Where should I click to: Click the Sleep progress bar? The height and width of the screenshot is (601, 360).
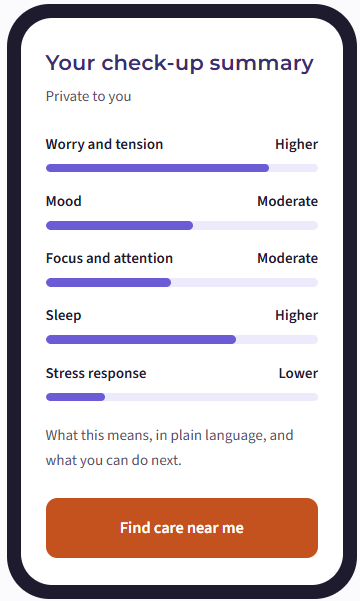[182, 340]
